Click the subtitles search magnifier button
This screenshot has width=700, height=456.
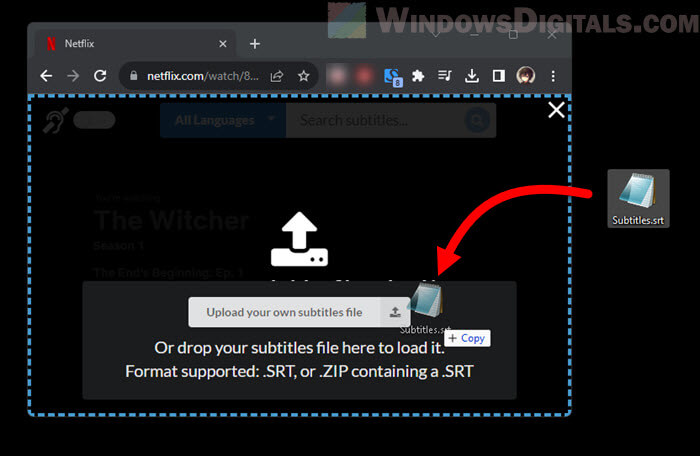point(477,120)
